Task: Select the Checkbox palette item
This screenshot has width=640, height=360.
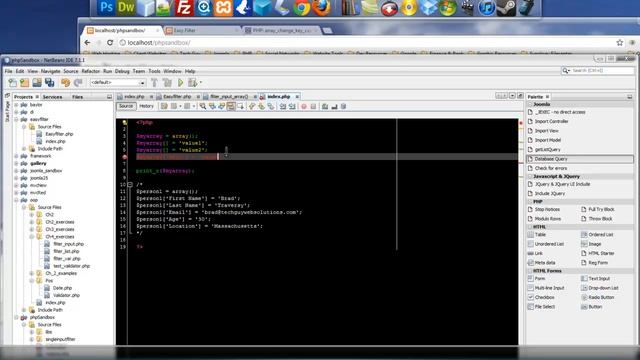Action: [x=544, y=298]
